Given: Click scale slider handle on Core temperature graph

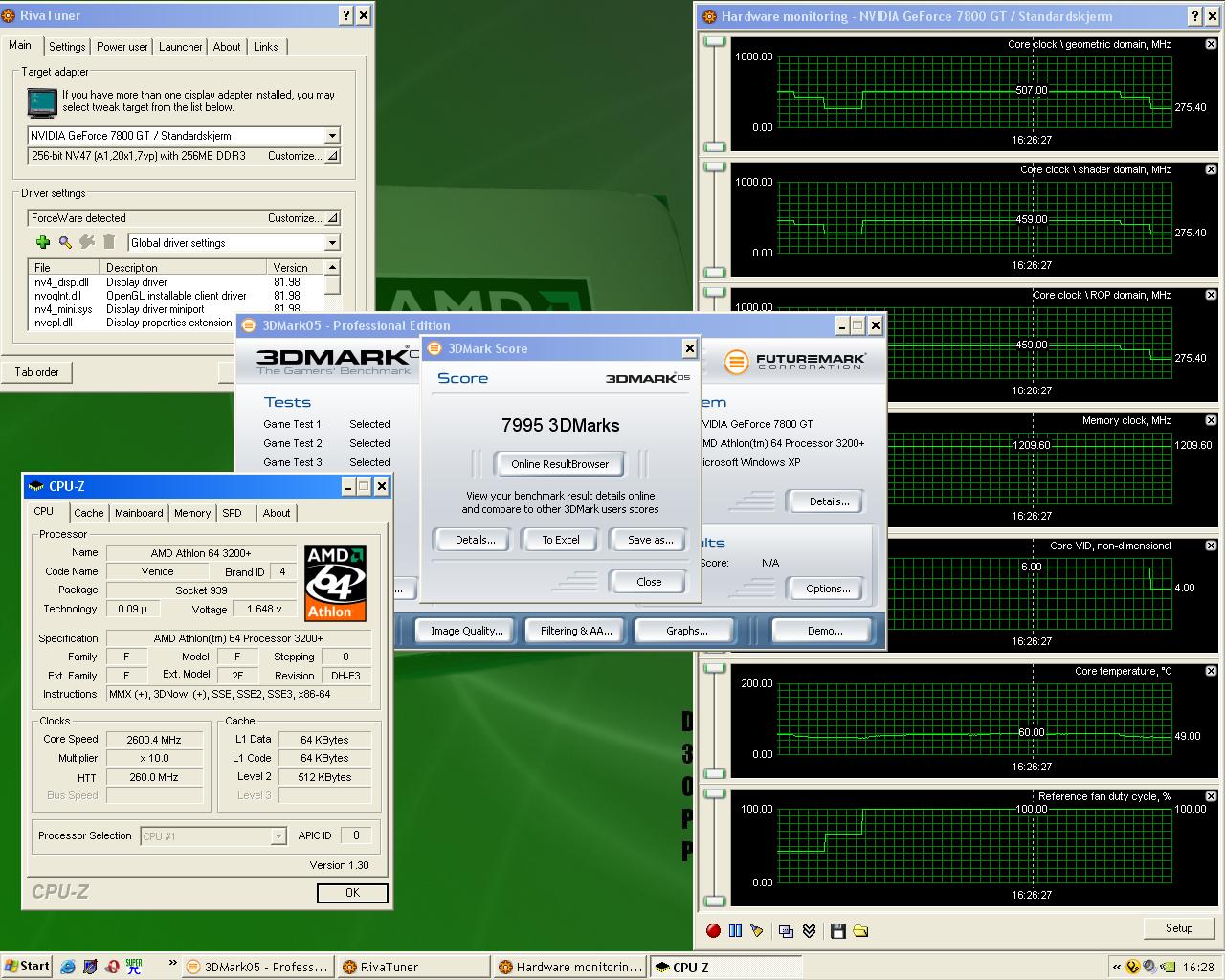Looking at the screenshot, I should [715, 669].
